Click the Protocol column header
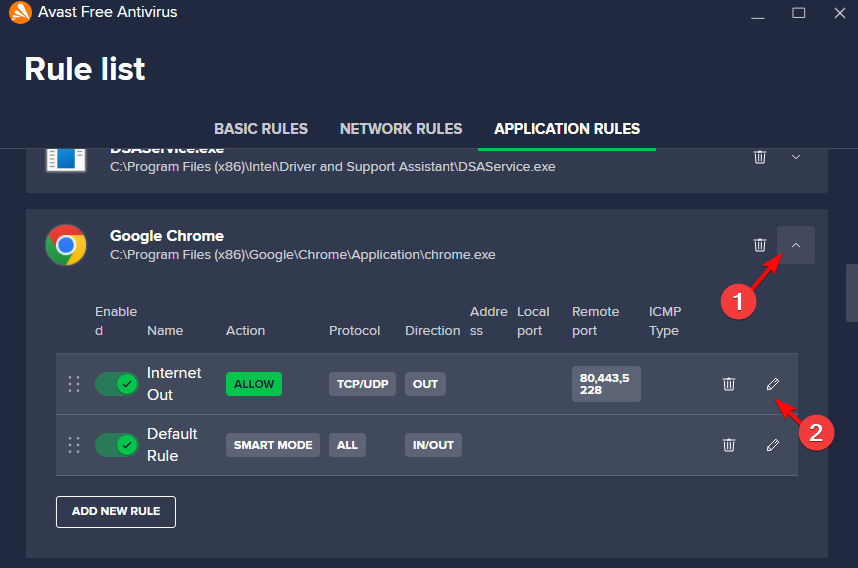The height and width of the screenshot is (568, 858). pos(354,331)
